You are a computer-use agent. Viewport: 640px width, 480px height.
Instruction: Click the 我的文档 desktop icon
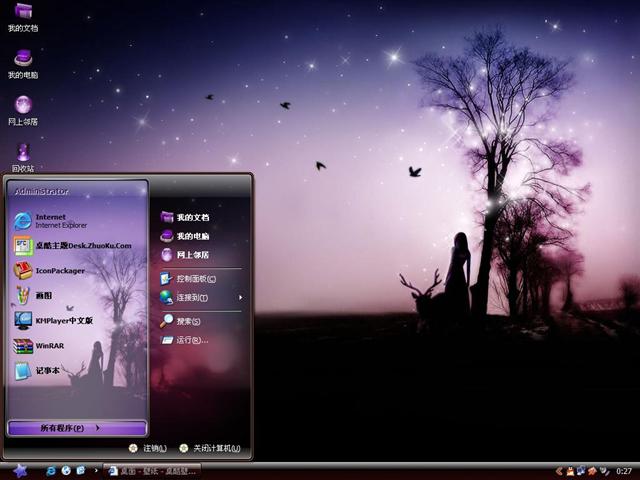pos(23,13)
